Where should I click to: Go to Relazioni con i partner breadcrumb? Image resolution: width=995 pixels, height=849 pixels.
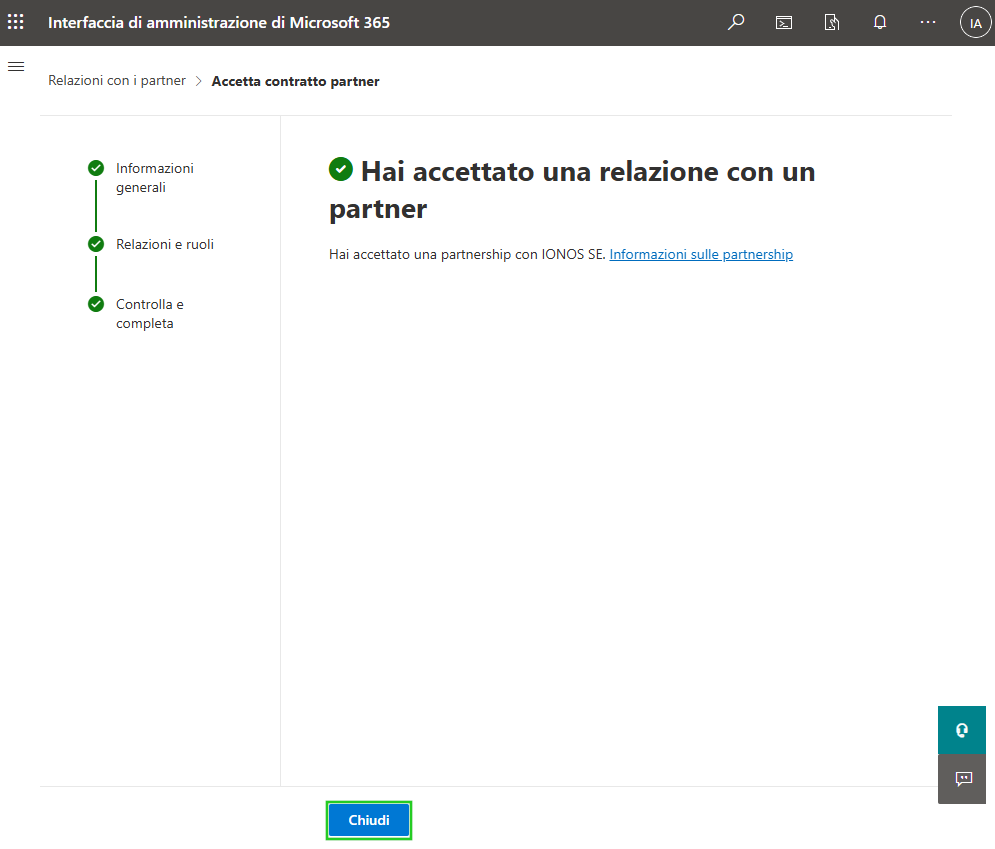pos(117,81)
